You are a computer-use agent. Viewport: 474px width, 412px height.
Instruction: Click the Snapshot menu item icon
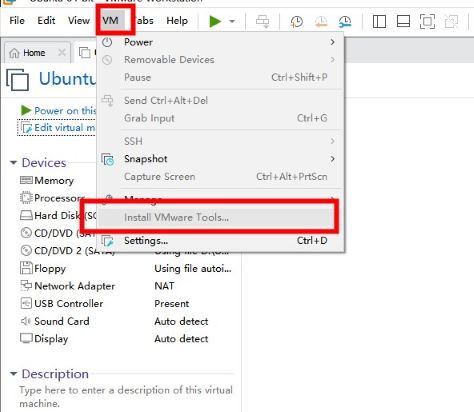[108, 159]
